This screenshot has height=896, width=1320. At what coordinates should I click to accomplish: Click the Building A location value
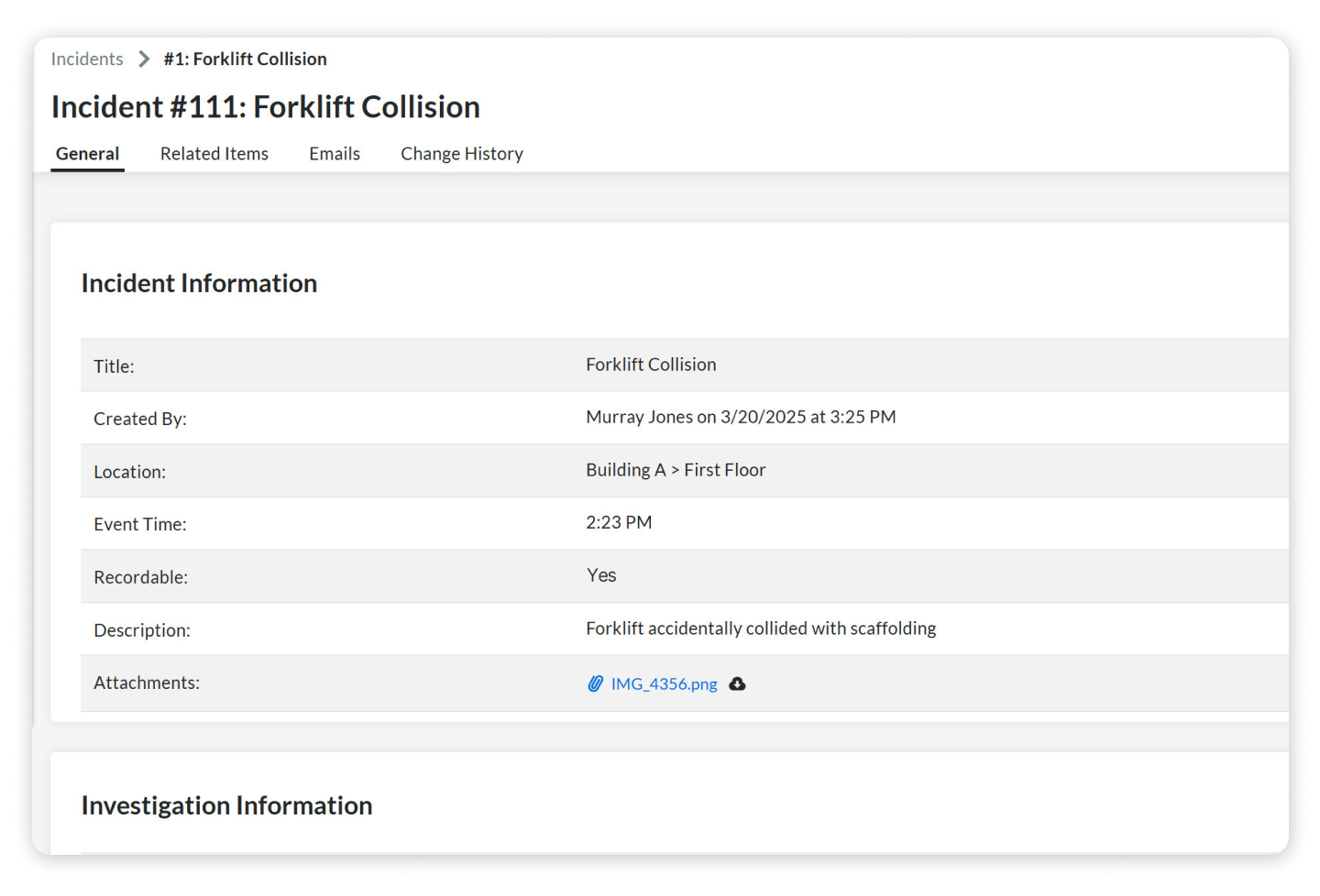tap(676, 469)
